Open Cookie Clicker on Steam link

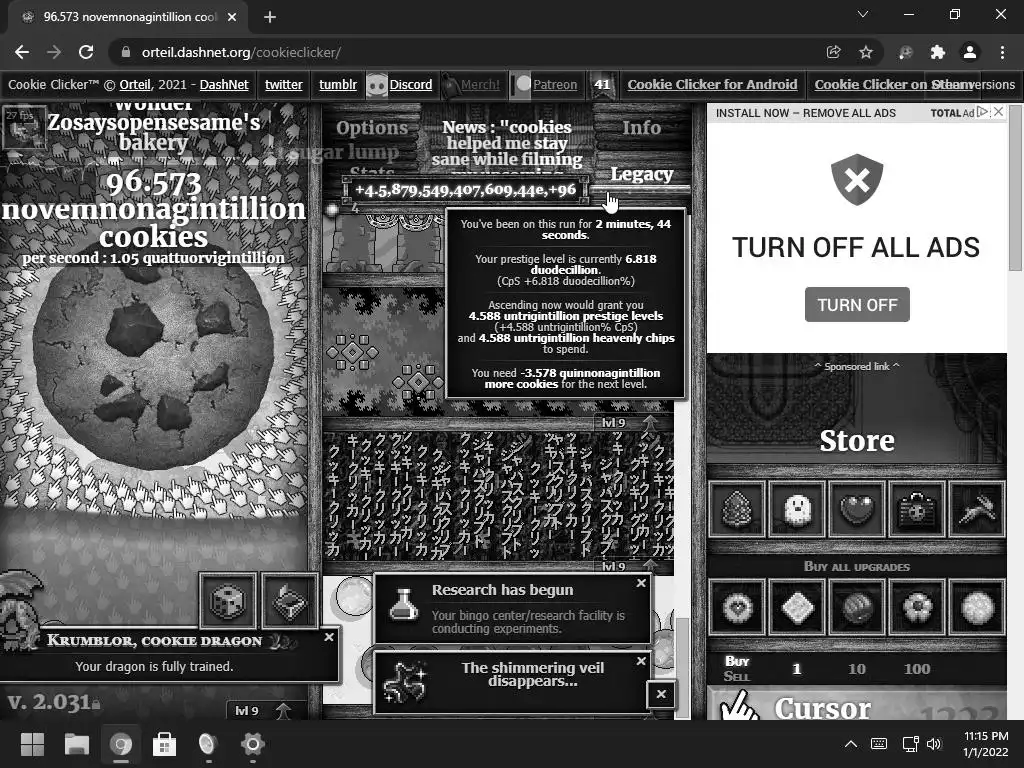[x=893, y=84]
